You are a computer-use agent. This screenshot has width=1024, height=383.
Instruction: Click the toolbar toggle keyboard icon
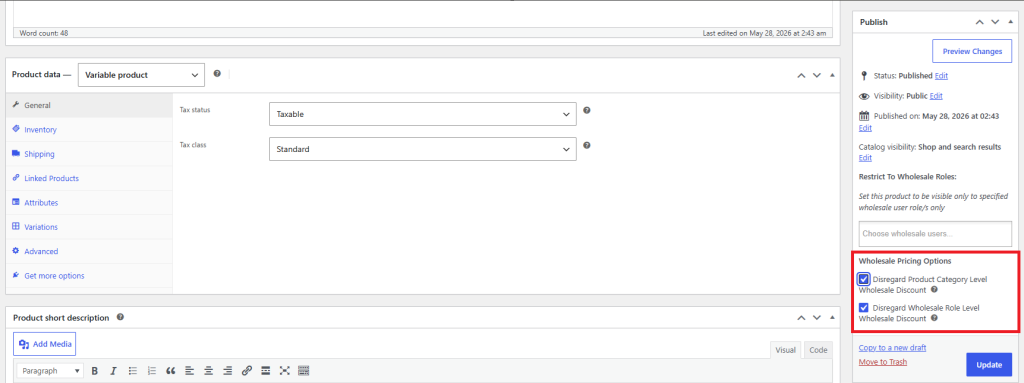click(x=303, y=371)
